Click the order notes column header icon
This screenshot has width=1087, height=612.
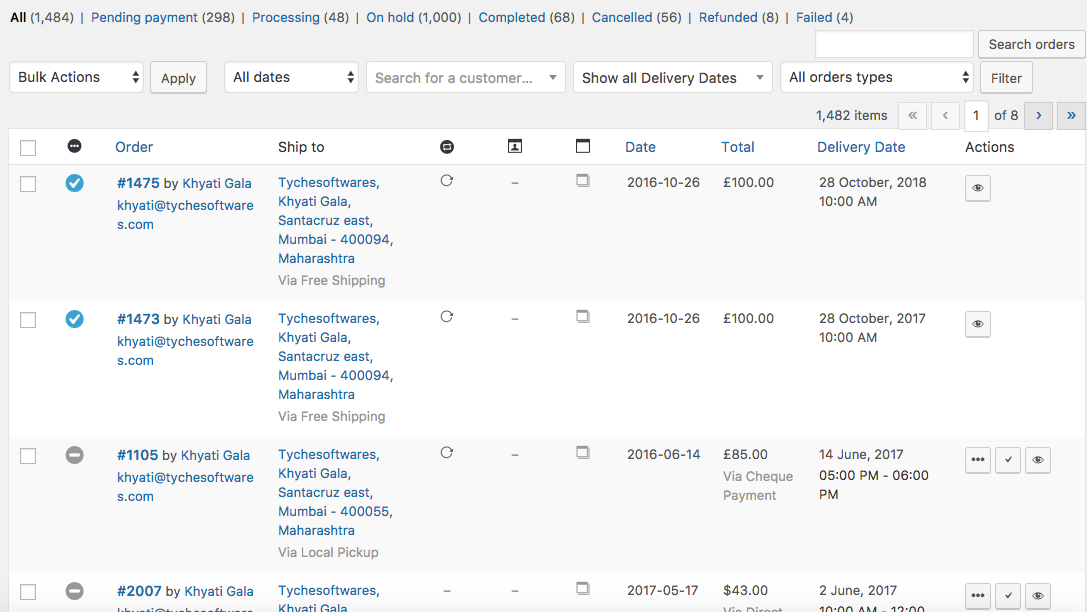[515, 146]
